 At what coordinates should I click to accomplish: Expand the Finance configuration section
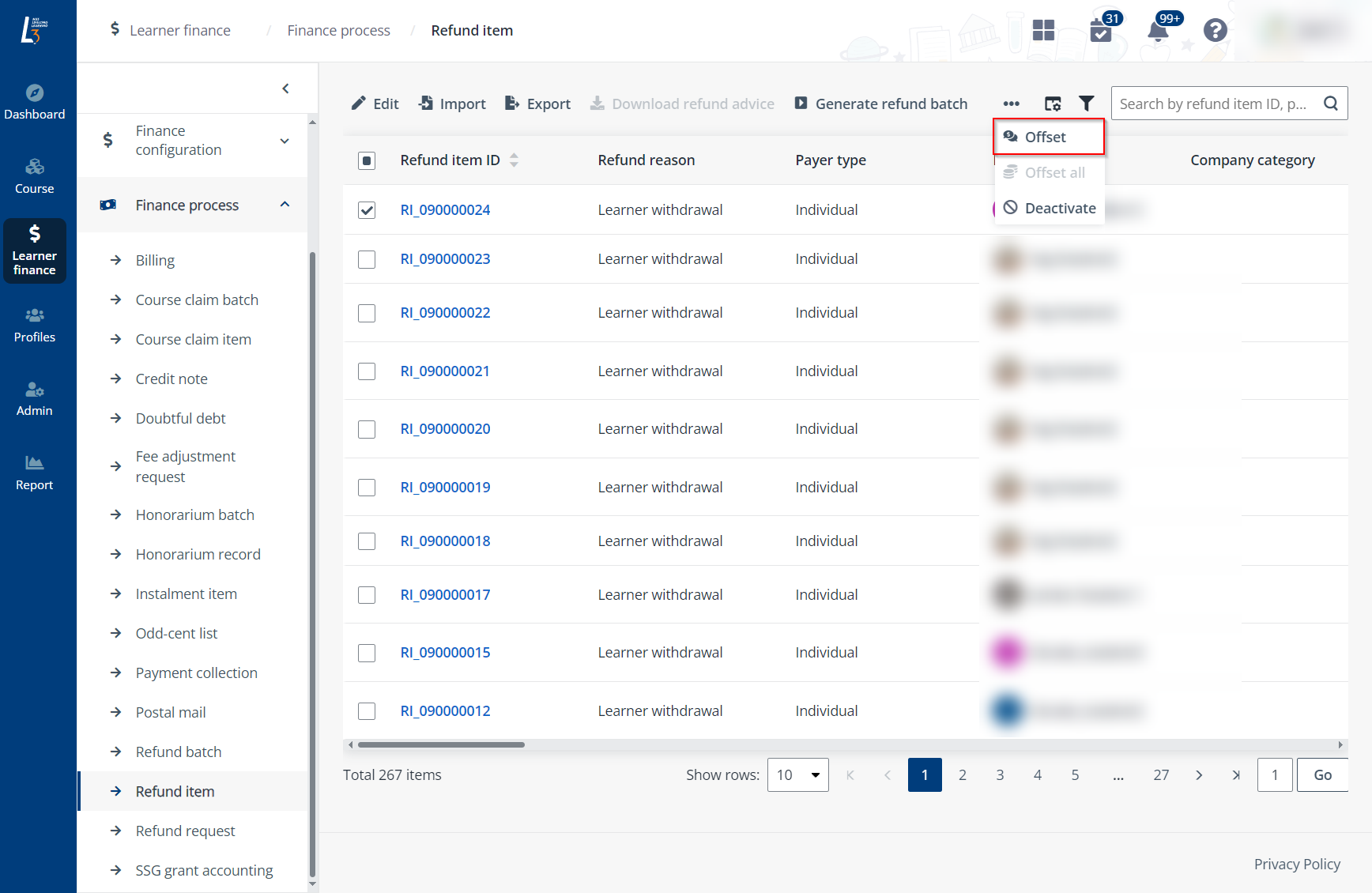(x=285, y=141)
